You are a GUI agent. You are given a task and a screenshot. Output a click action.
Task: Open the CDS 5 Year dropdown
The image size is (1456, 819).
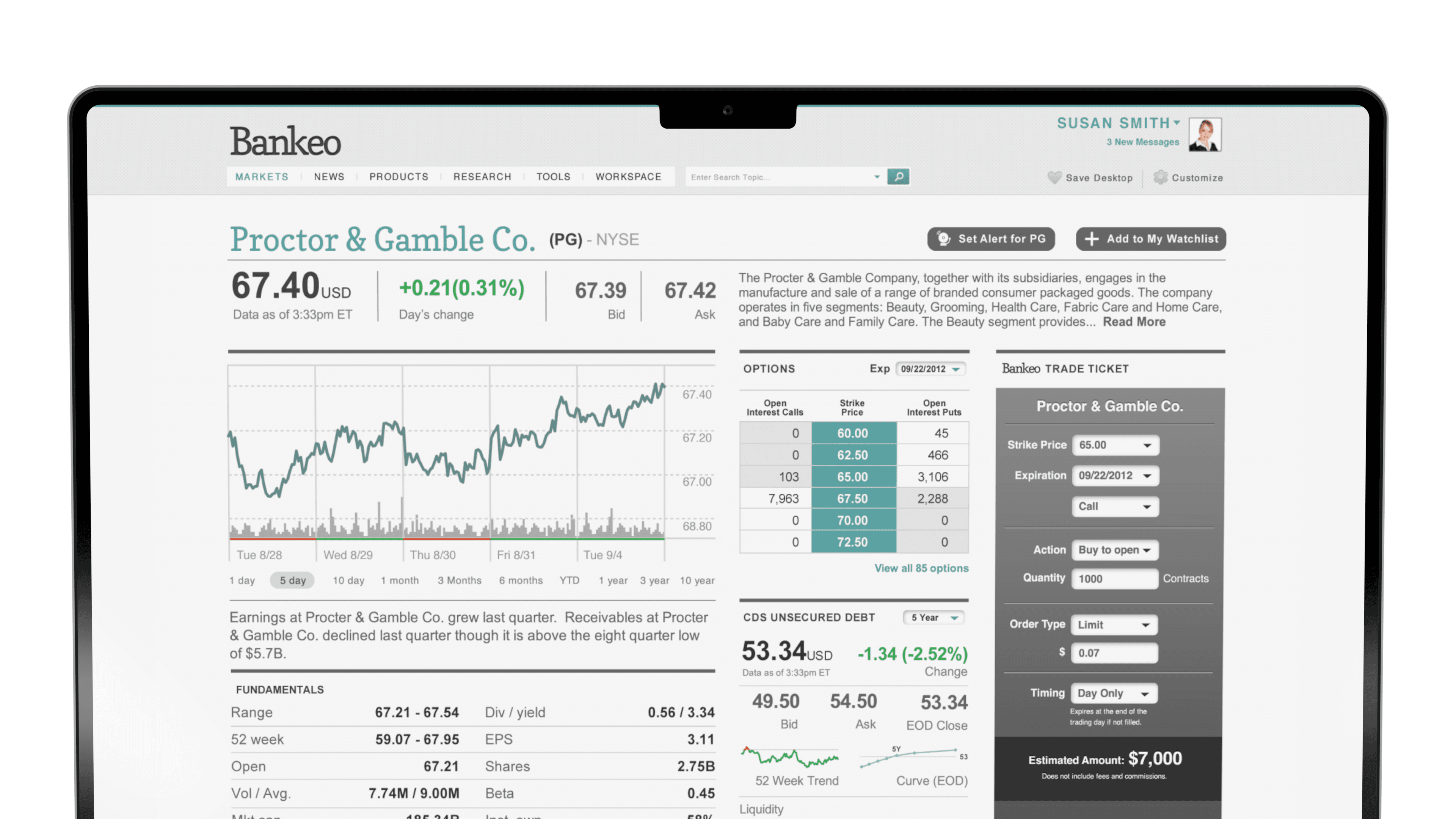[934, 617]
